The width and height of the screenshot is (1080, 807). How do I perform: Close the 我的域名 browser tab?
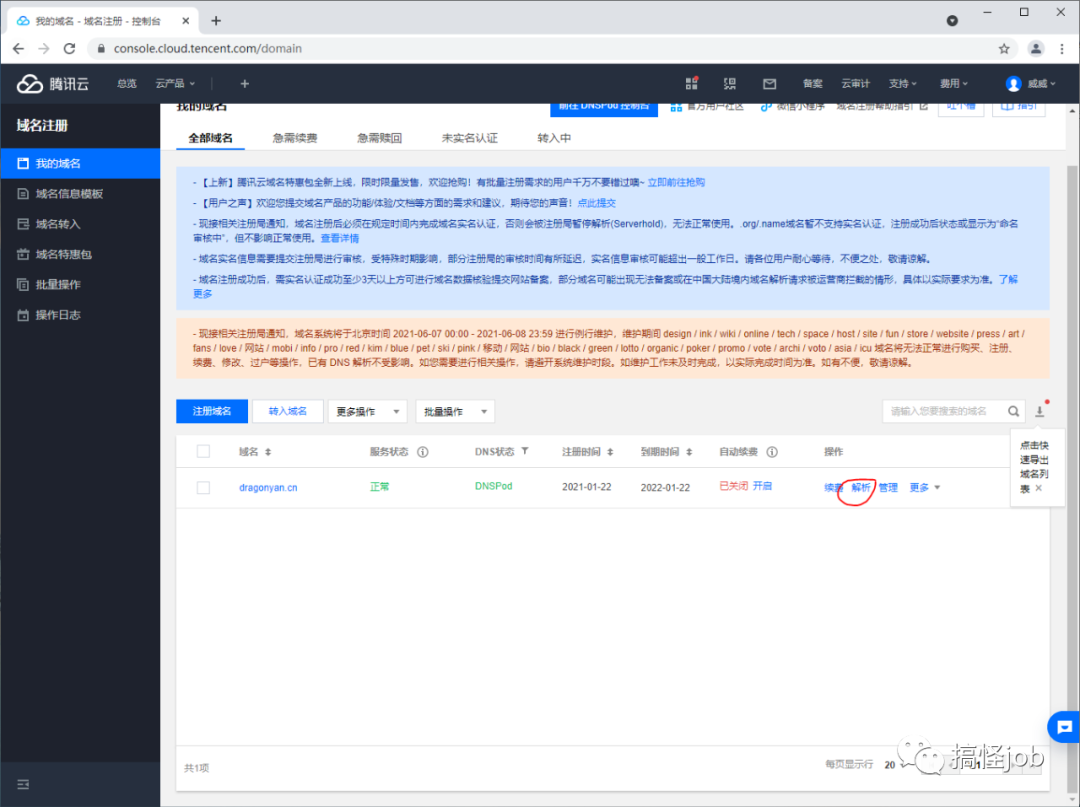[x=186, y=21]
